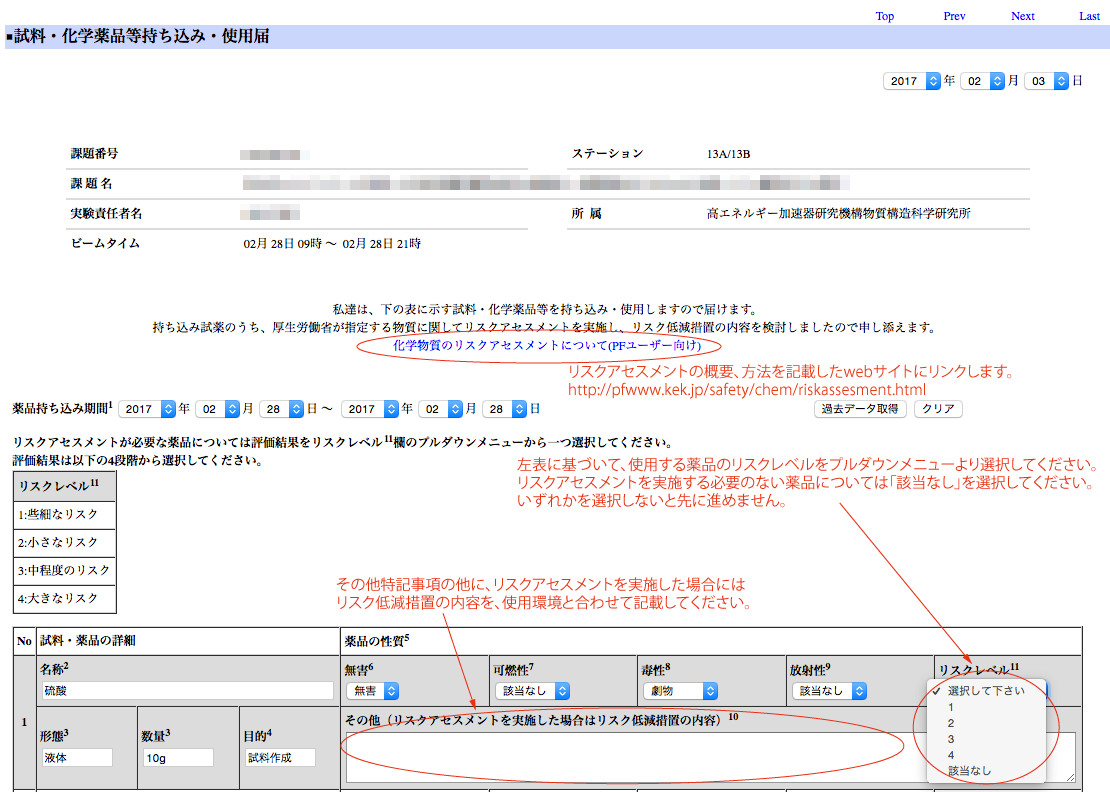This screenshot has width=1110, height=792.
Task: Open the Top navigation link
Action: pyautogui.click(x=884, y=16)
